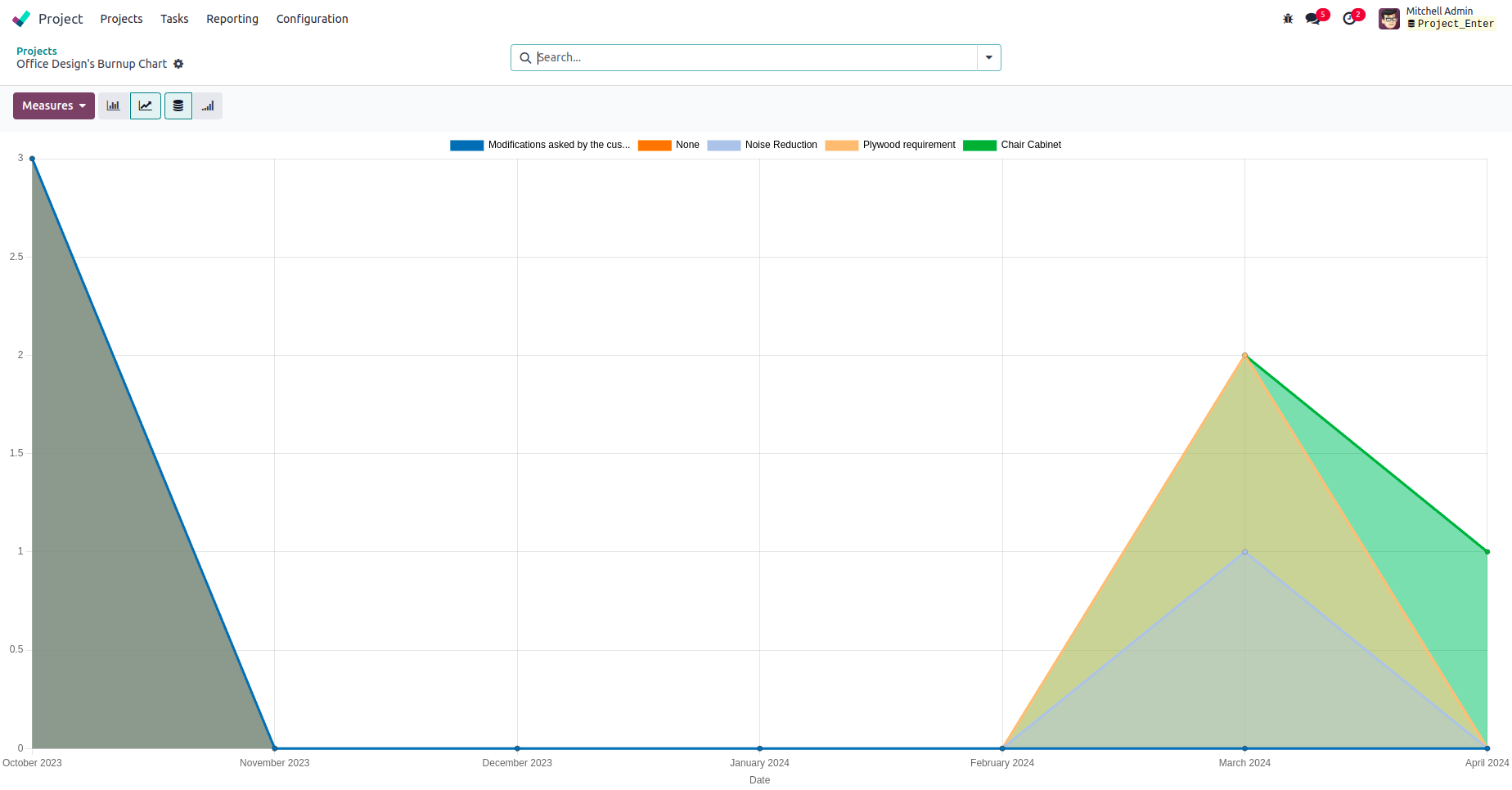Image resolution: width=1512 pixels, height=790 pixels.
Task: Click Chair Cabinet legend label
Action: pos(1031,145)
